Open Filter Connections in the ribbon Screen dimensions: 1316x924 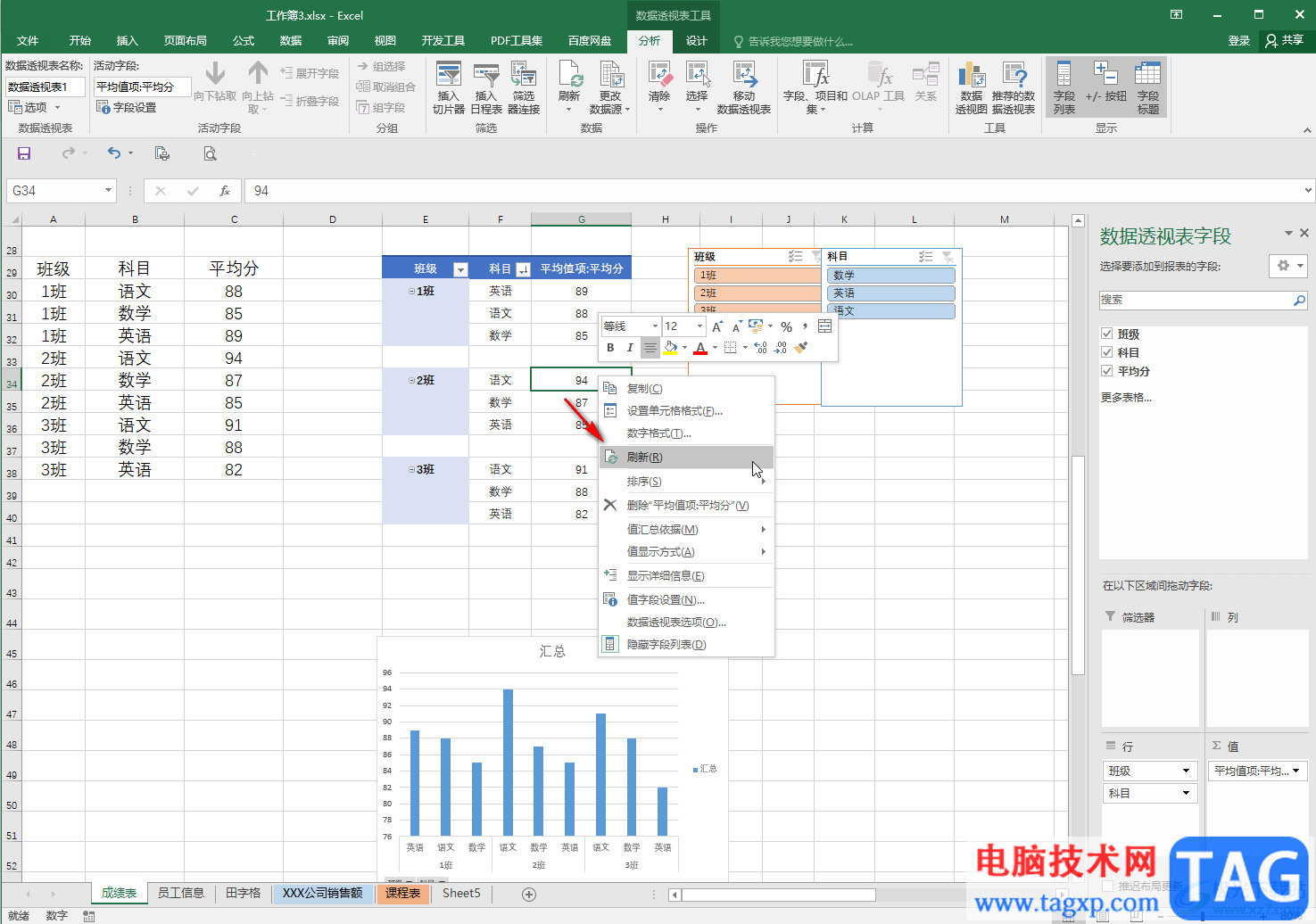(524, 87)
